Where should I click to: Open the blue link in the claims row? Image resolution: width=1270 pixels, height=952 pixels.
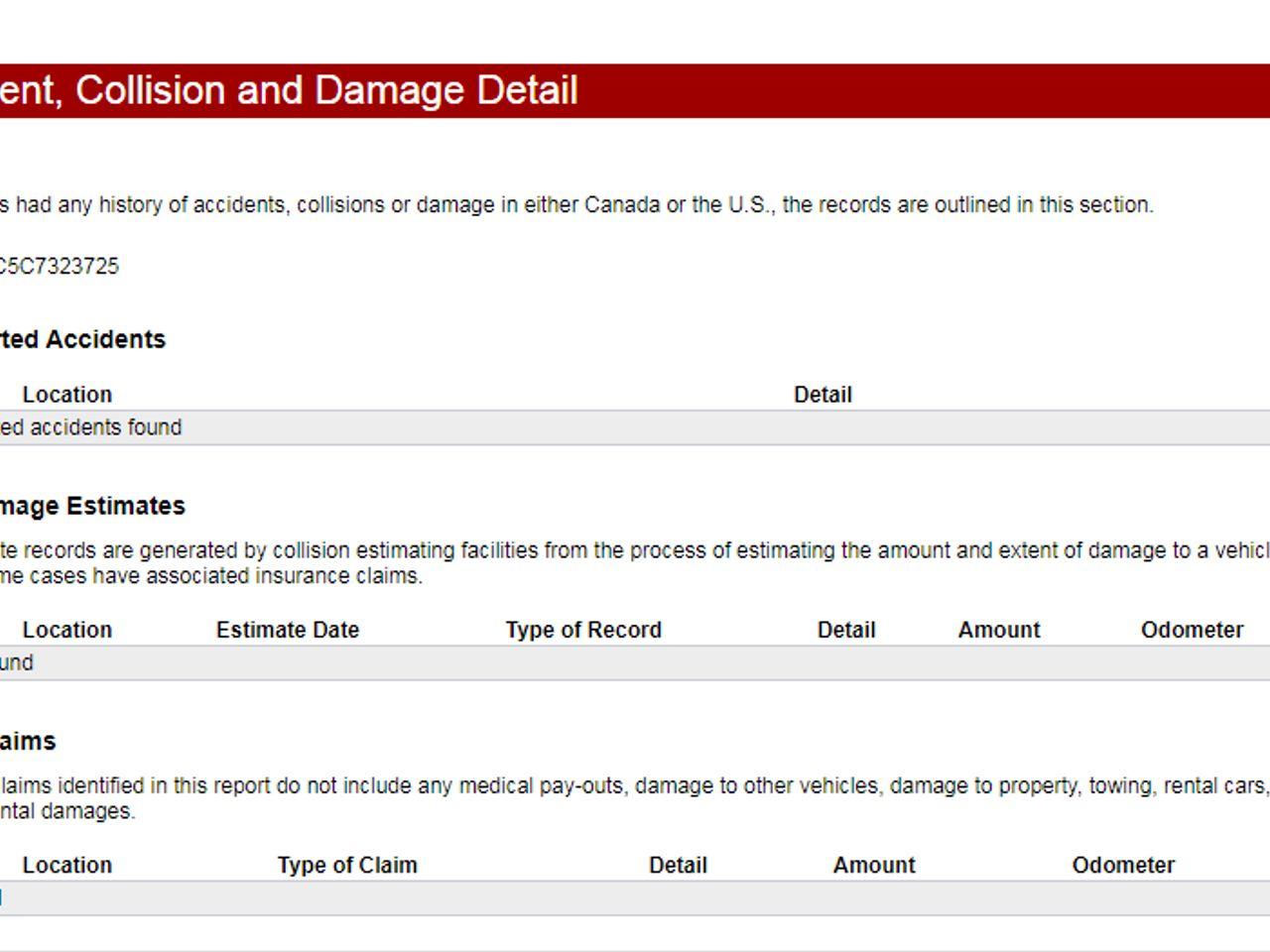1,897
